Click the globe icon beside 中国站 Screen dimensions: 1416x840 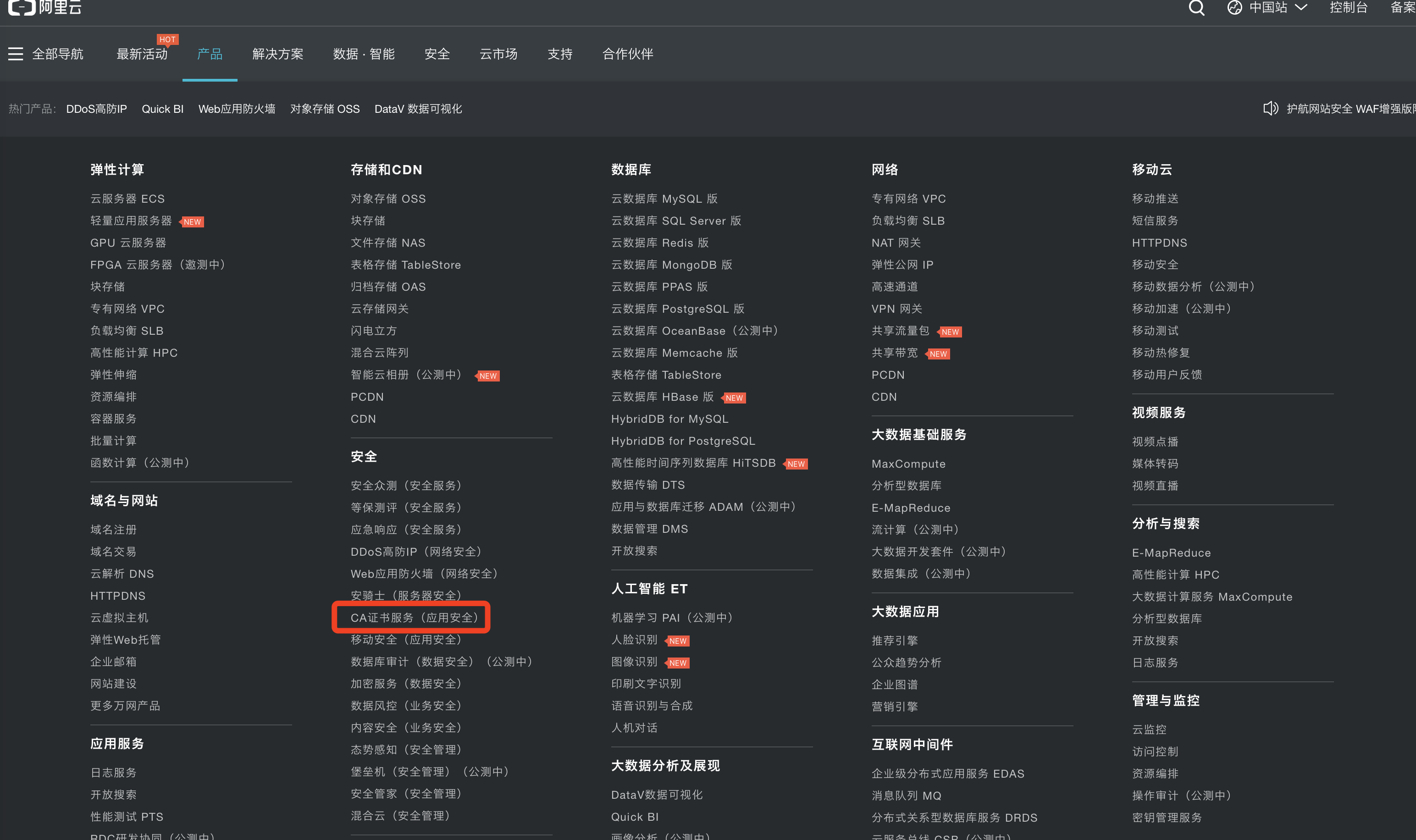click(x=1234, y=7)
